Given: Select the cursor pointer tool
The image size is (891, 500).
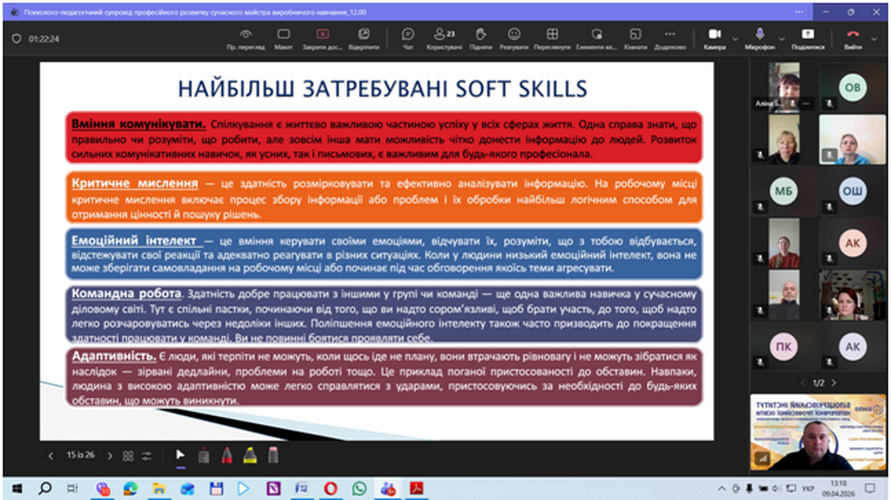Looking at the screenshot, I should point(180,455).
